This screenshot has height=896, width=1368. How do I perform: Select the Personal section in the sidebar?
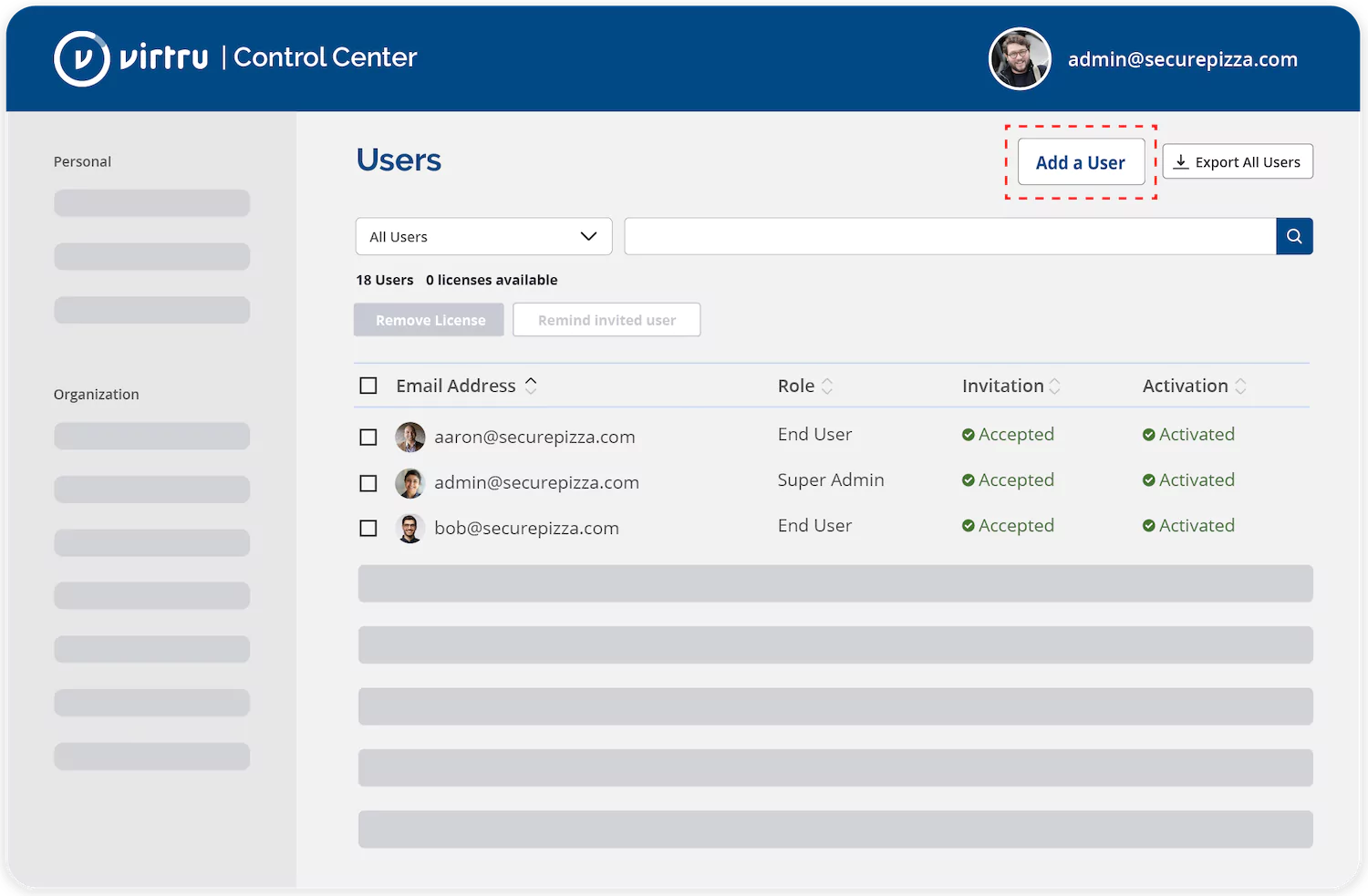[82, 161]
